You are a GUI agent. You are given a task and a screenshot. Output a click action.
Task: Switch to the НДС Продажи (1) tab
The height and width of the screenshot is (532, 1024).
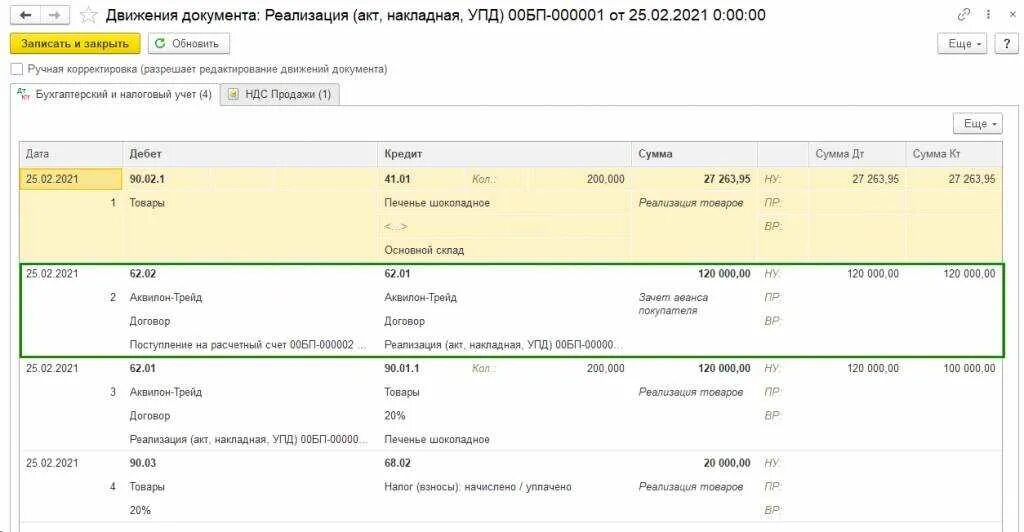pos(280,94)
